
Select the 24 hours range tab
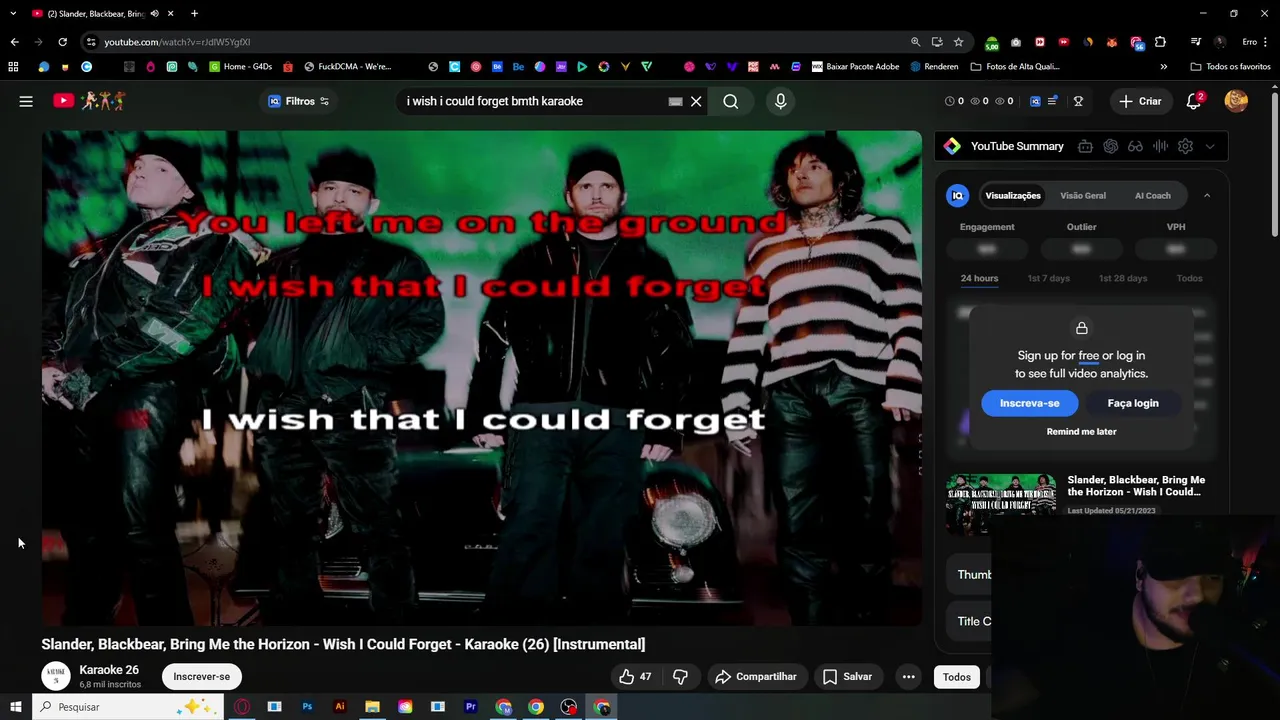tap(979, 278)
